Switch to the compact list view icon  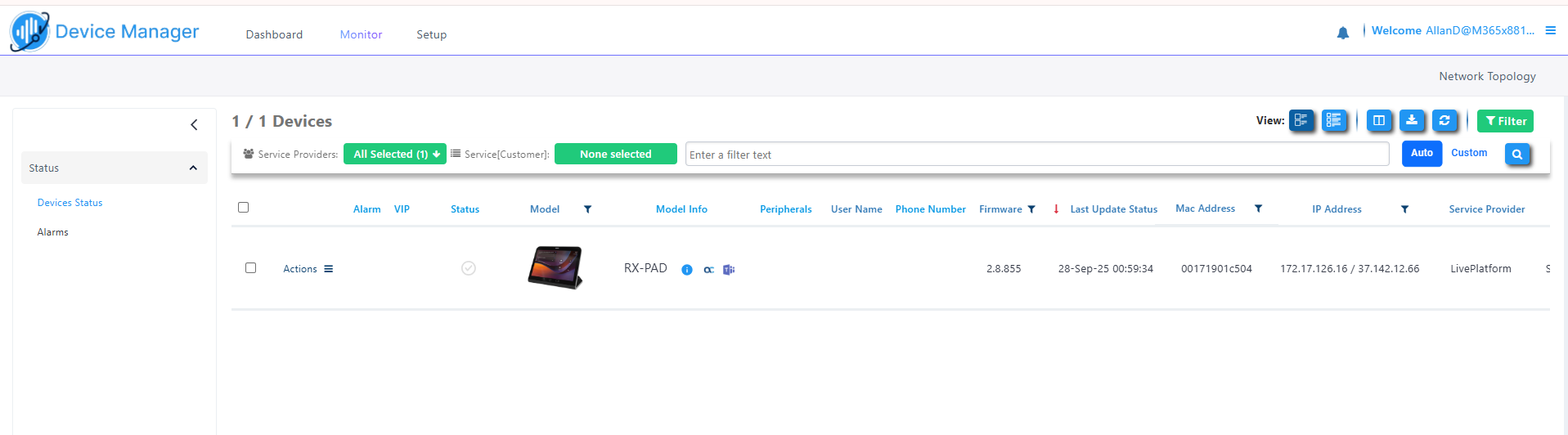click(x=1334, y=121)
